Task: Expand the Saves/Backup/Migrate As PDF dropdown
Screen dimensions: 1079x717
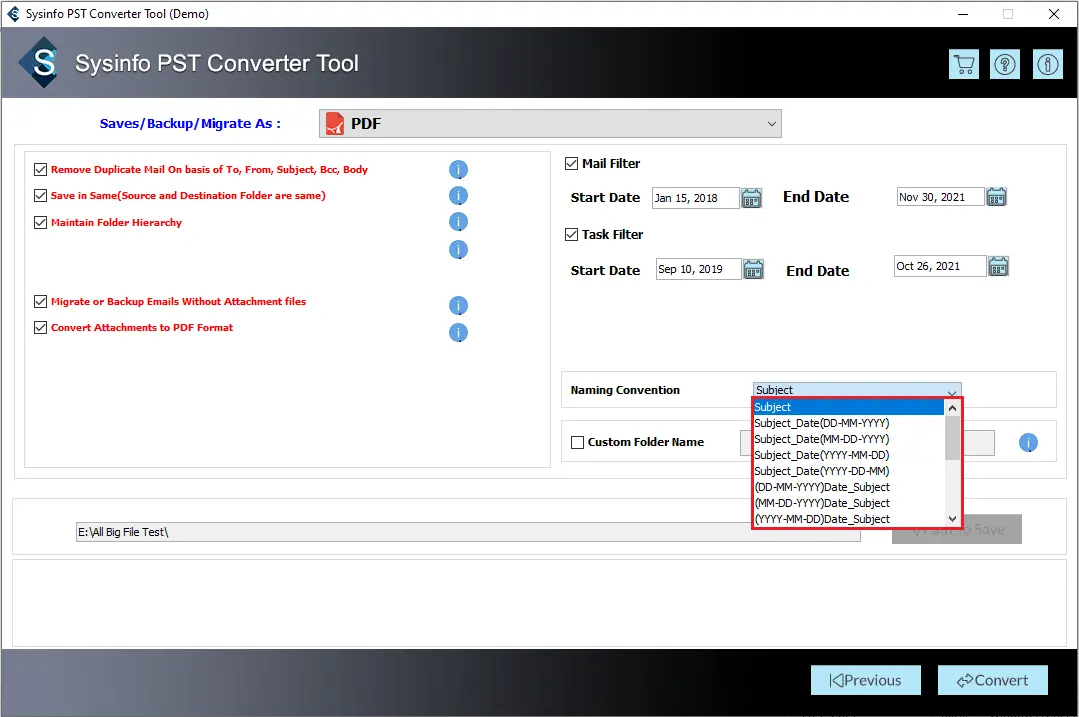Action: tap(771, 124)
